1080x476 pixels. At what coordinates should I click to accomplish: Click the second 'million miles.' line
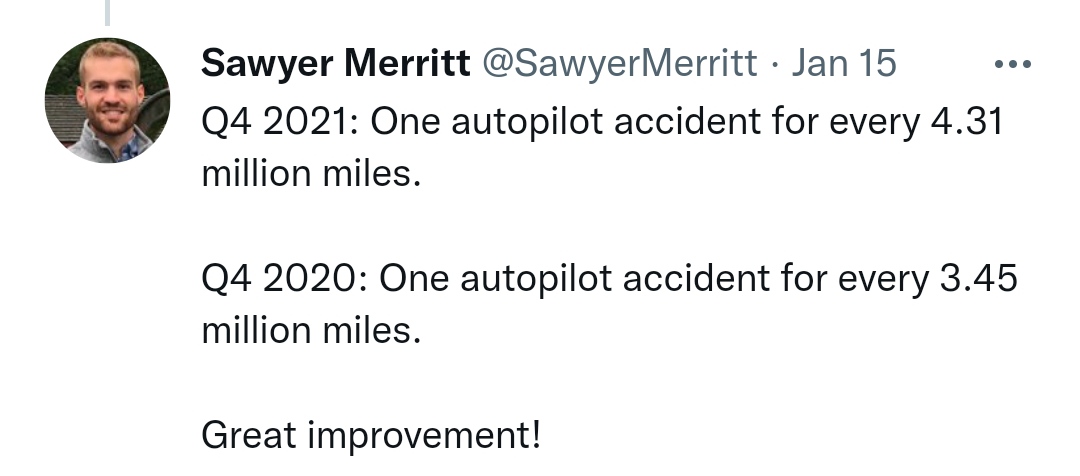click(311, 330)
